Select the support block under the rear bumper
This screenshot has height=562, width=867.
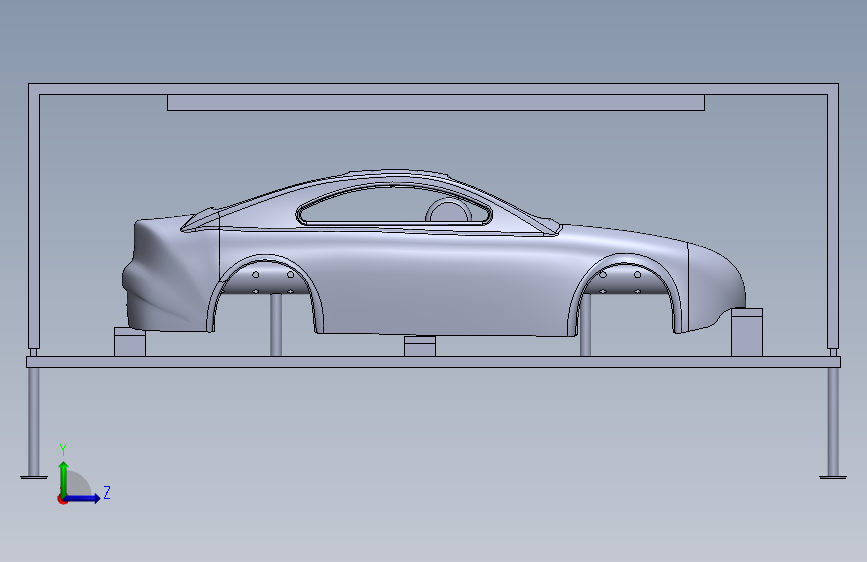[x=129, y=343]
